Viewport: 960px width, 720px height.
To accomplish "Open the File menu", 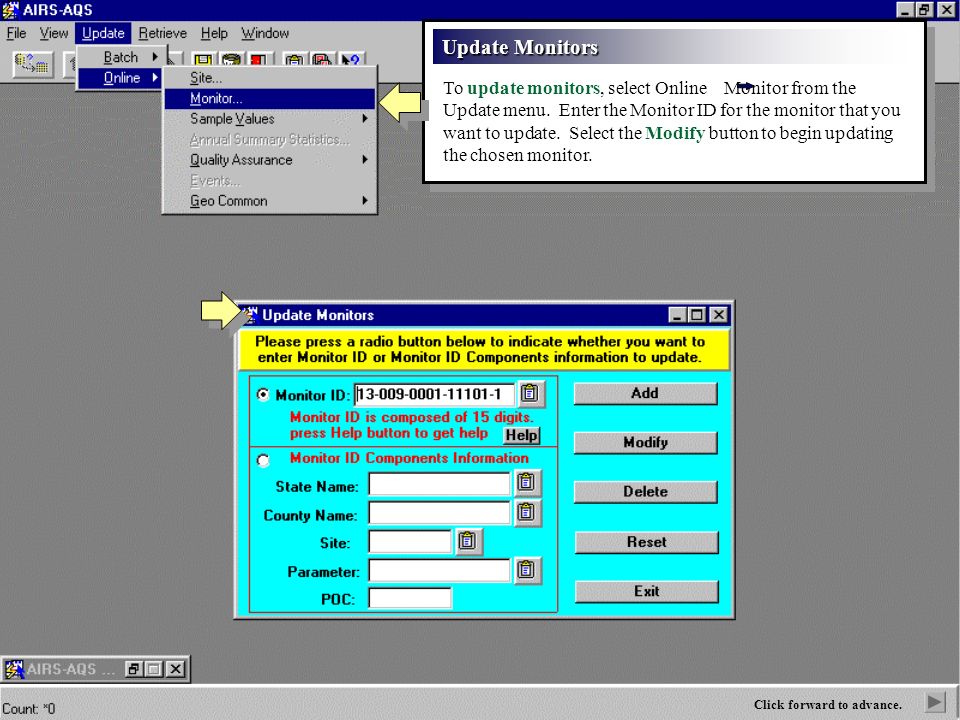I will [17, 33].
